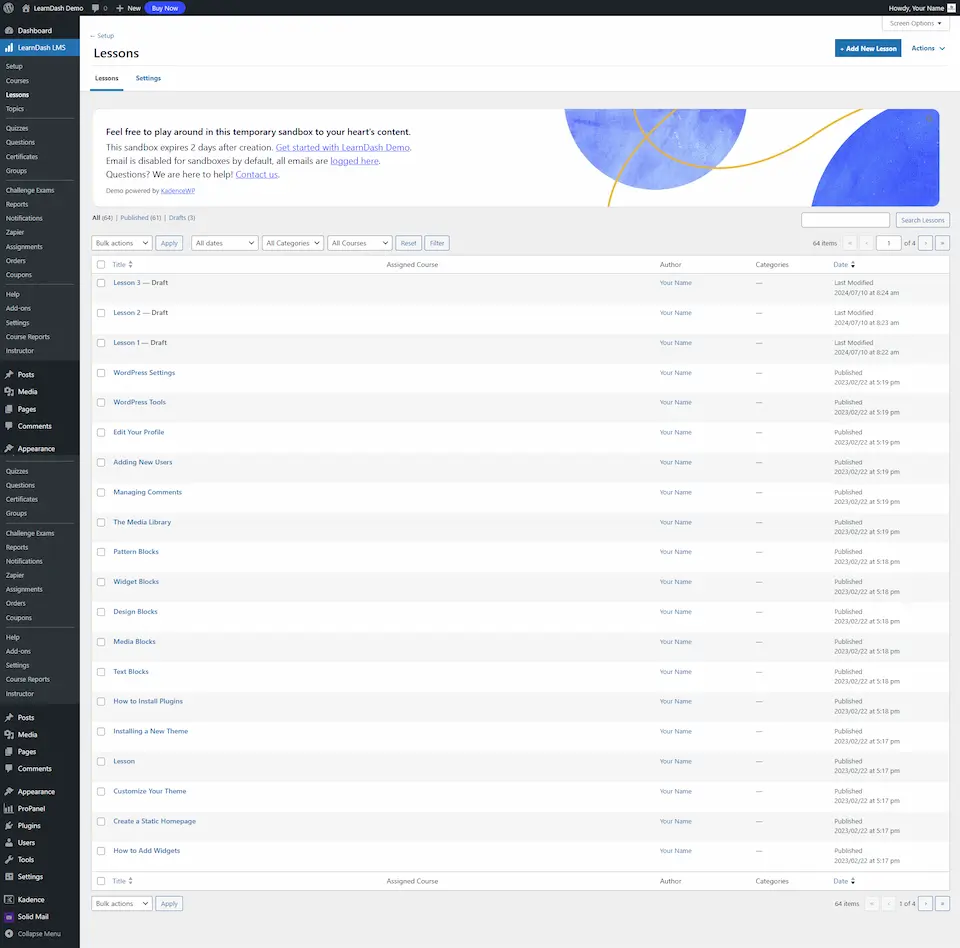Viewport: 960px width, 948px height.
Task: Click the WordPress logo in admin bar
Action: pos(9,8)
